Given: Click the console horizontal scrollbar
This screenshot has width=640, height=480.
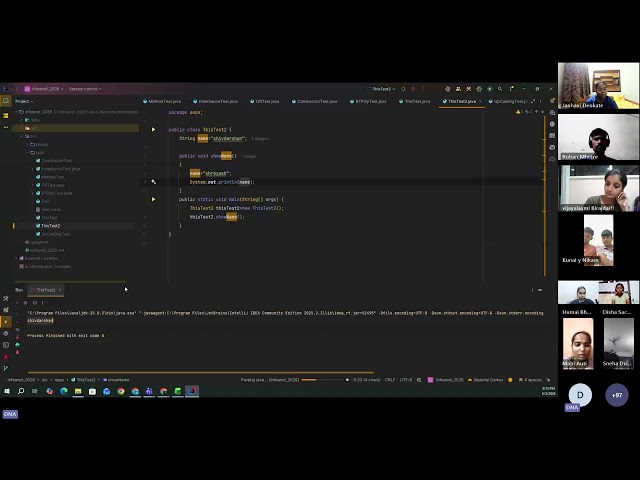Looking at the screenshot, I should pos(201,372).
